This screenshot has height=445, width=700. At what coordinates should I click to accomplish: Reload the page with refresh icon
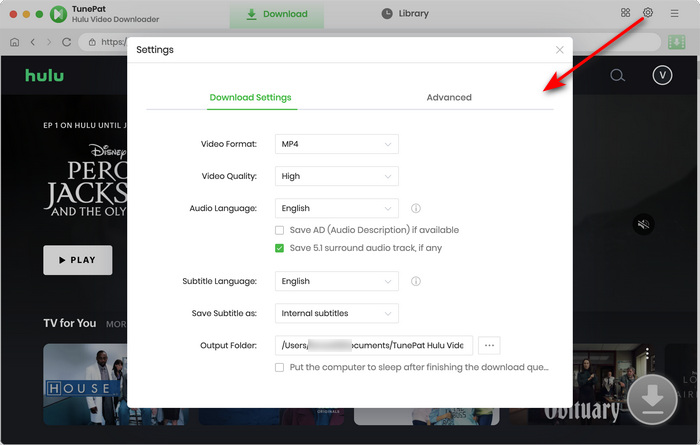[67, 42]
